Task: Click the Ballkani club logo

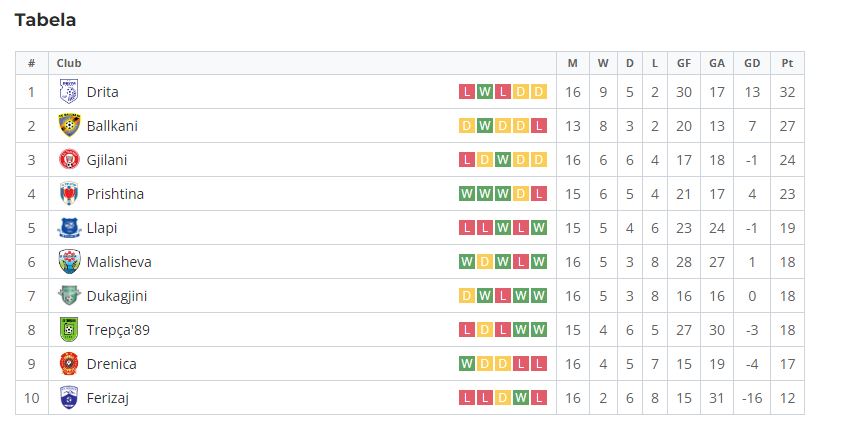Action: coord(69,125)
